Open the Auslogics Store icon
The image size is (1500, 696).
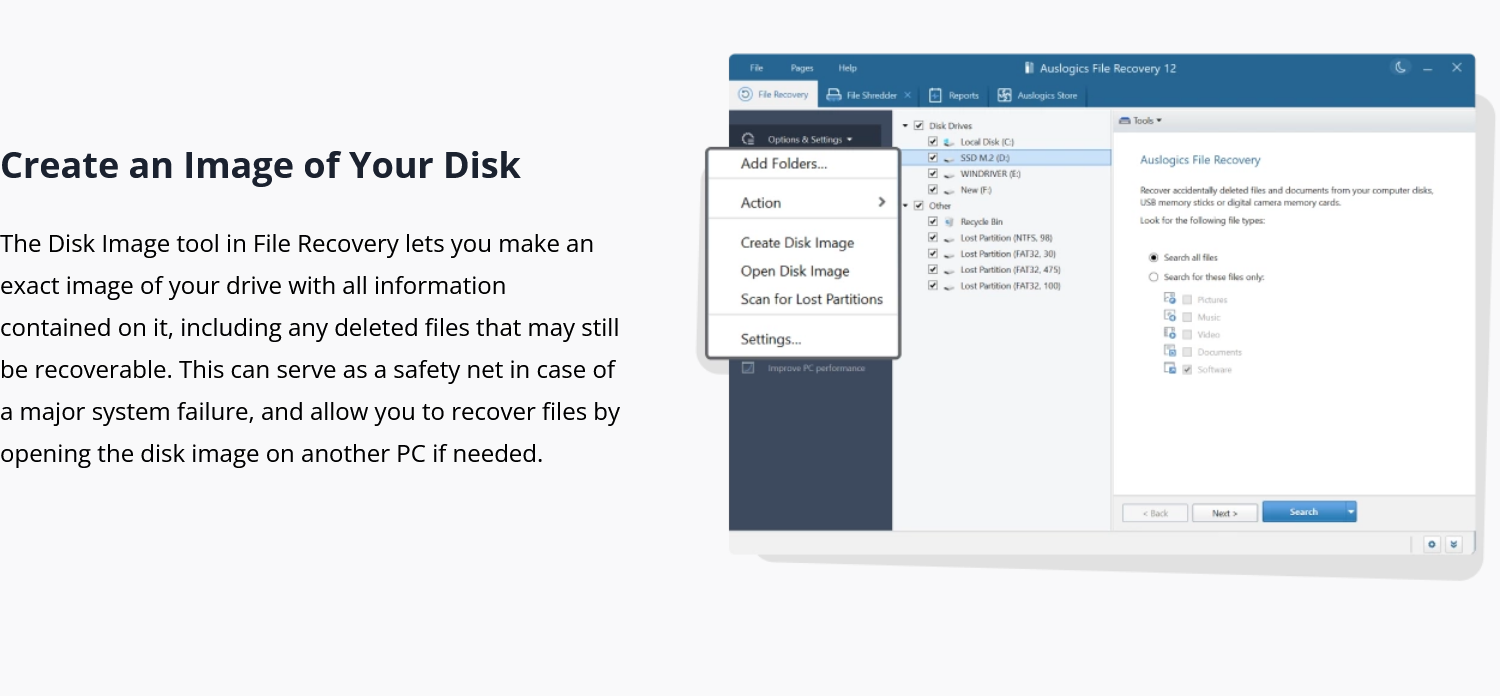coord(1004,94)
